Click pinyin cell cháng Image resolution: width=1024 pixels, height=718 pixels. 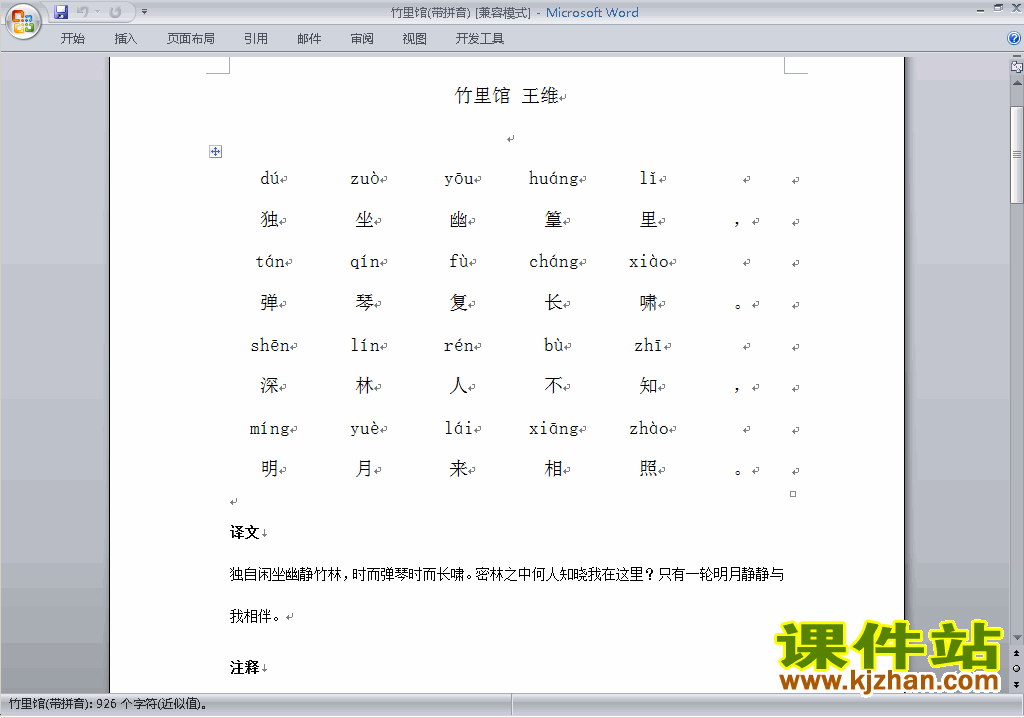(x=554, y=261)
